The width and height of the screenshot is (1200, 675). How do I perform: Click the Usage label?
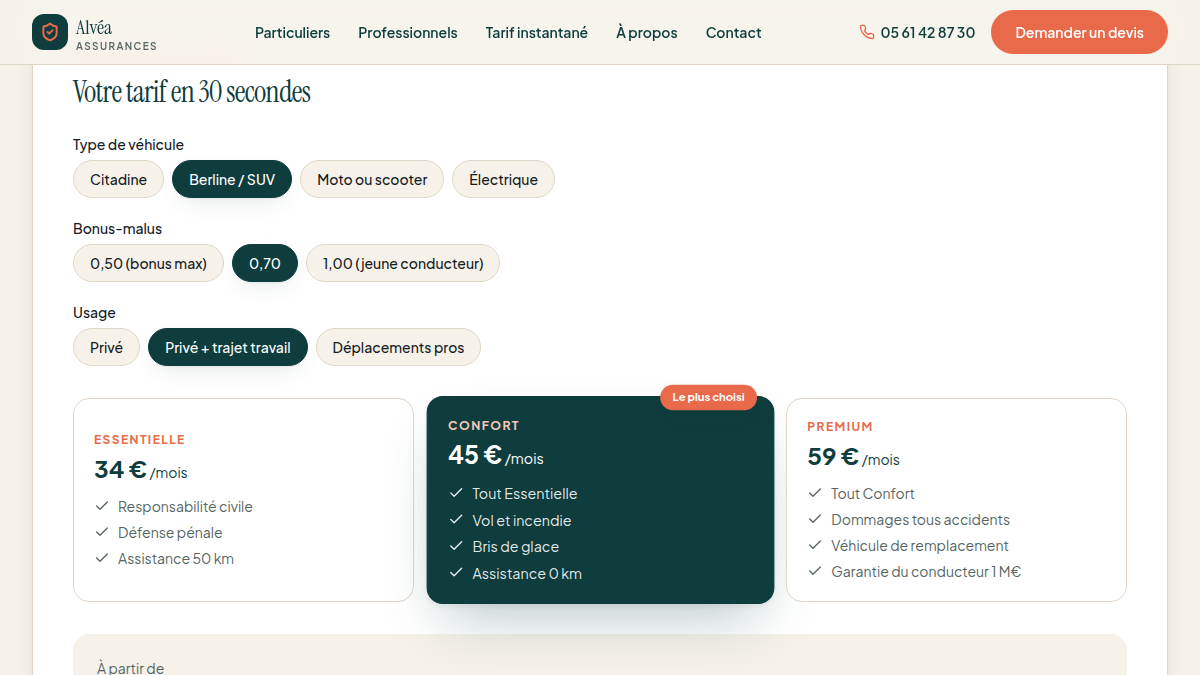pos(94,313)
